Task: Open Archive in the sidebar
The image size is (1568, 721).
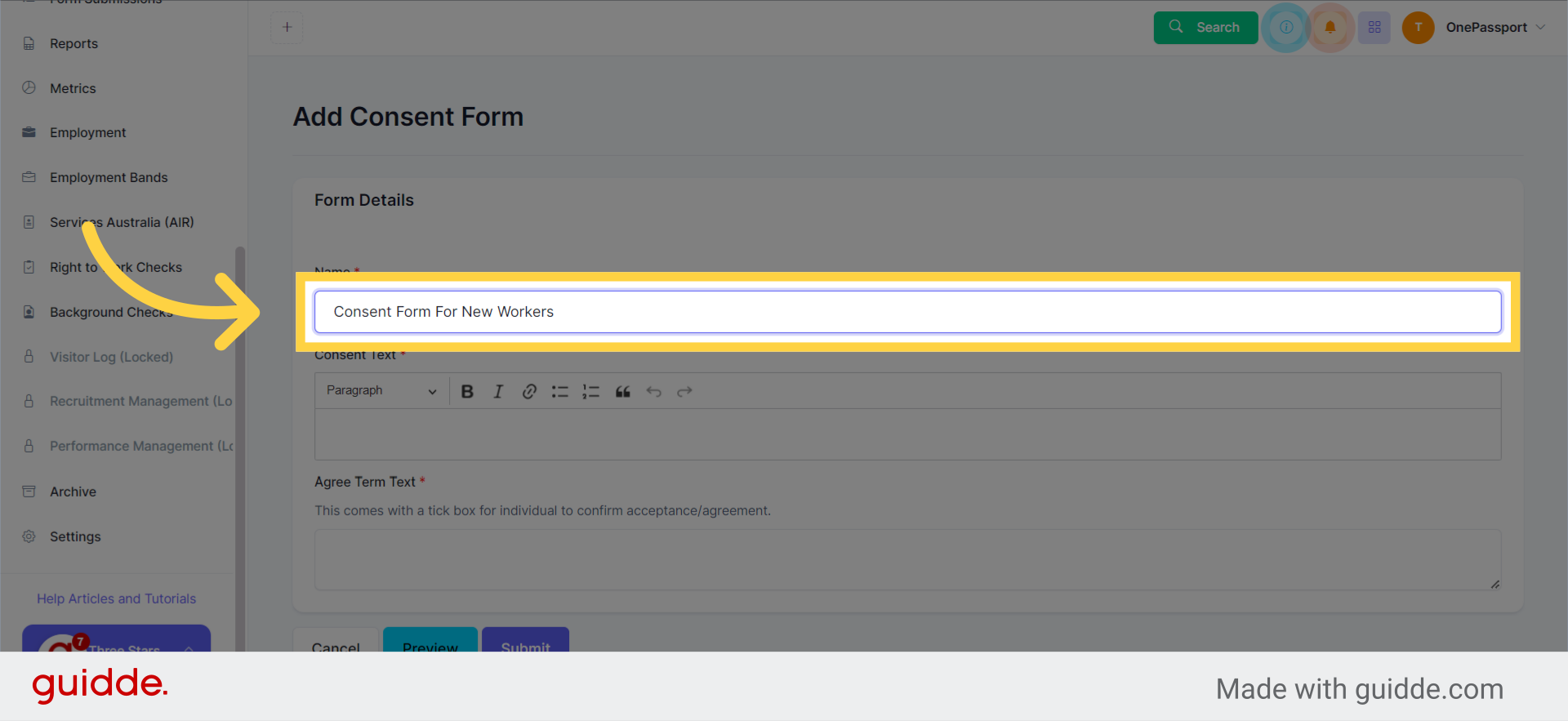Action: (73, 492)
